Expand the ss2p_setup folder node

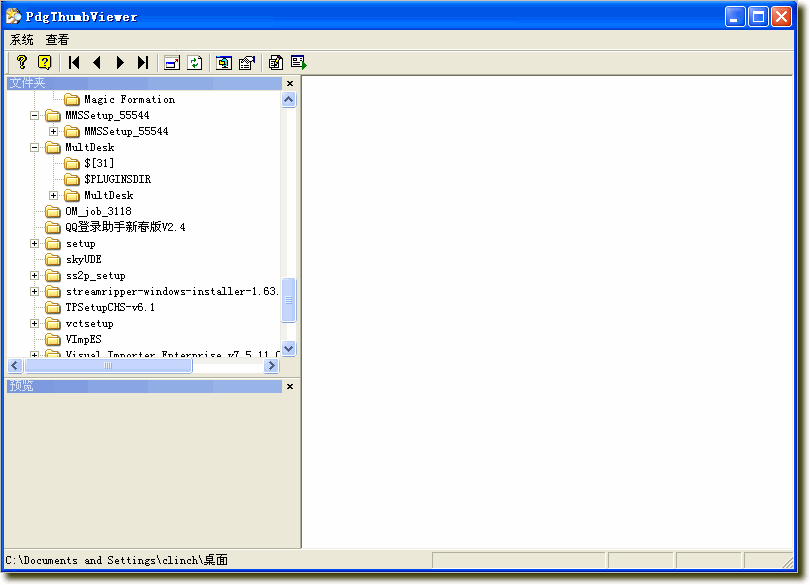tap(34, 275)
